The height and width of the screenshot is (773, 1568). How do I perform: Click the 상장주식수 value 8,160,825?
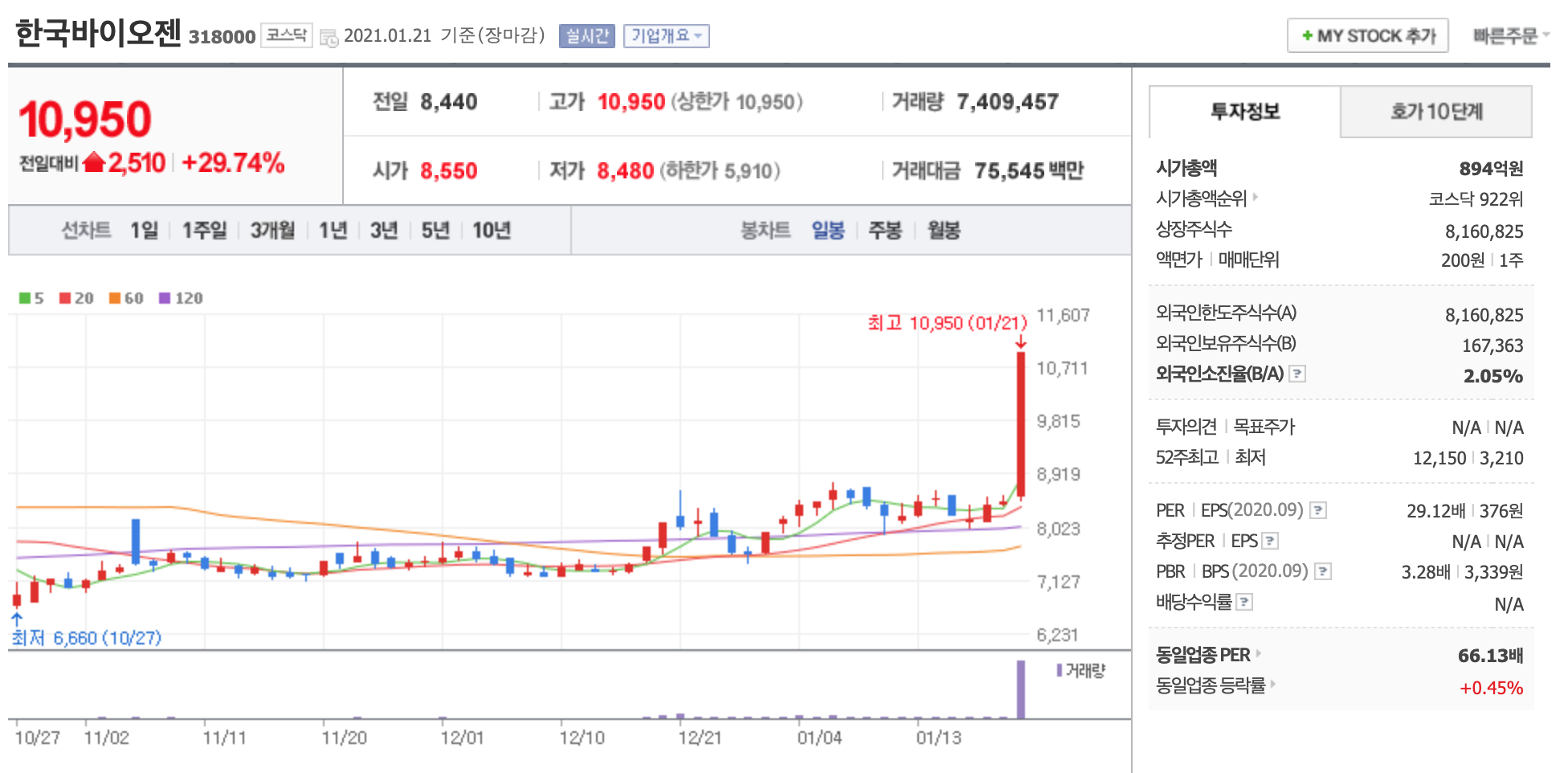(x=1484, y=231)
